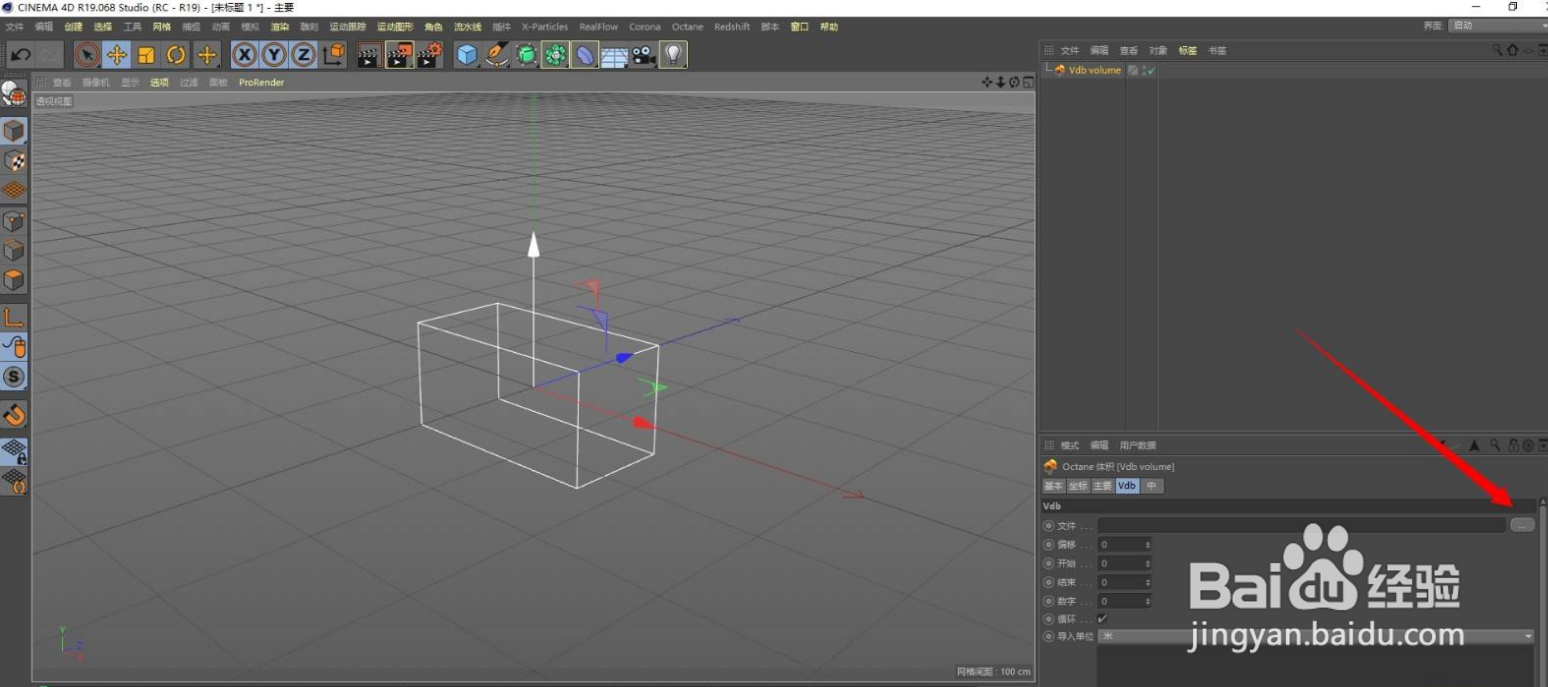Switch to Texture mode checkered cube
This screenshot has width=1548, height=687.
(14, 160)
